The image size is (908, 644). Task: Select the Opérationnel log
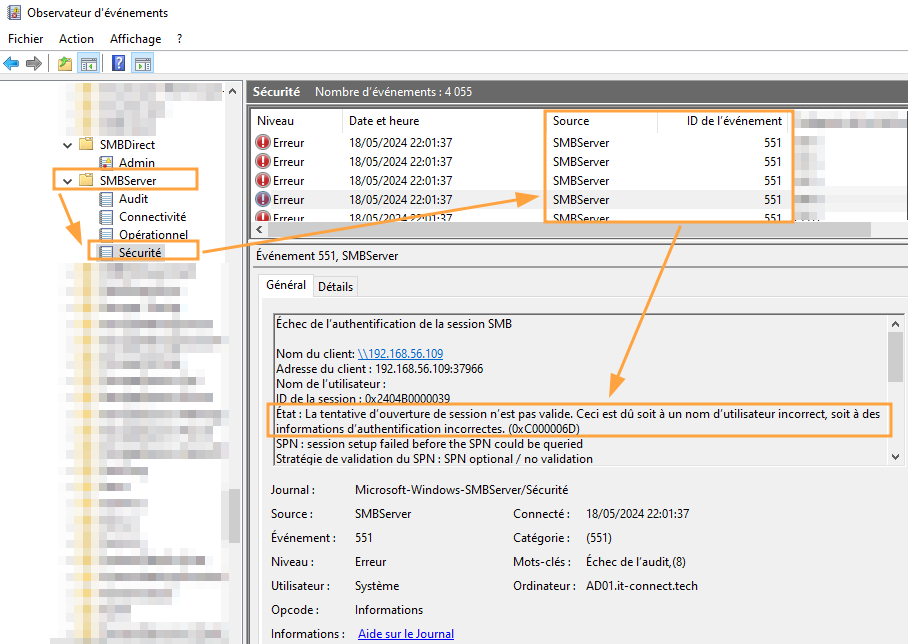click(x=152, y=235)
